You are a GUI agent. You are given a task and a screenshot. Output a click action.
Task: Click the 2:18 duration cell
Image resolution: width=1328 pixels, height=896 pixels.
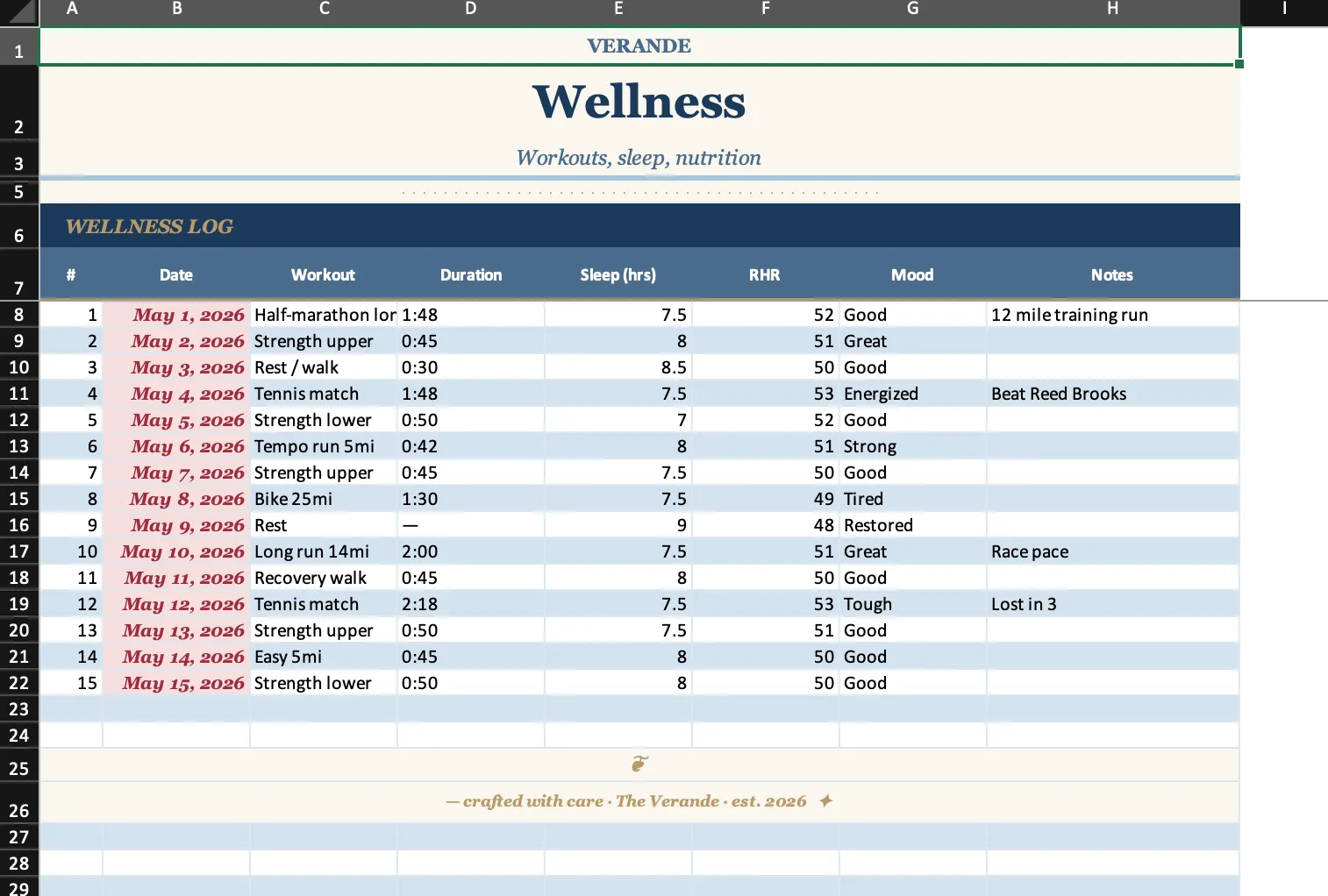[471, 604]
